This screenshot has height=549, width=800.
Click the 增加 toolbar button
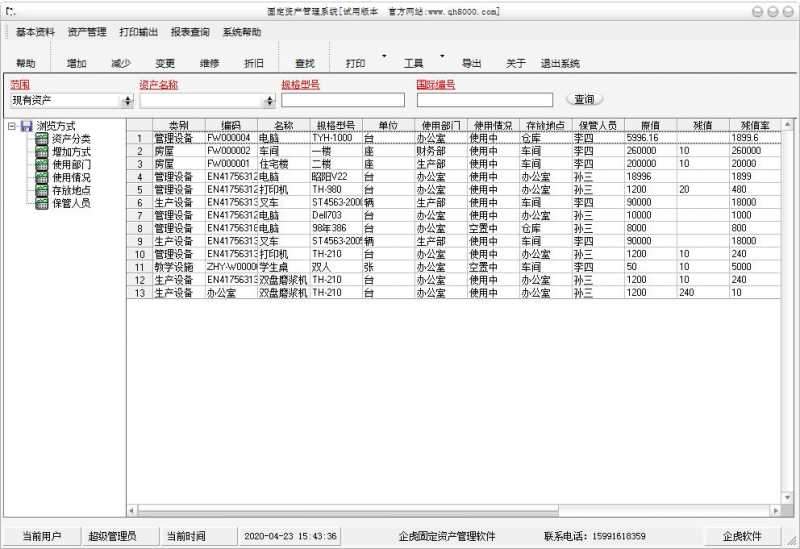tap(77, 63)
